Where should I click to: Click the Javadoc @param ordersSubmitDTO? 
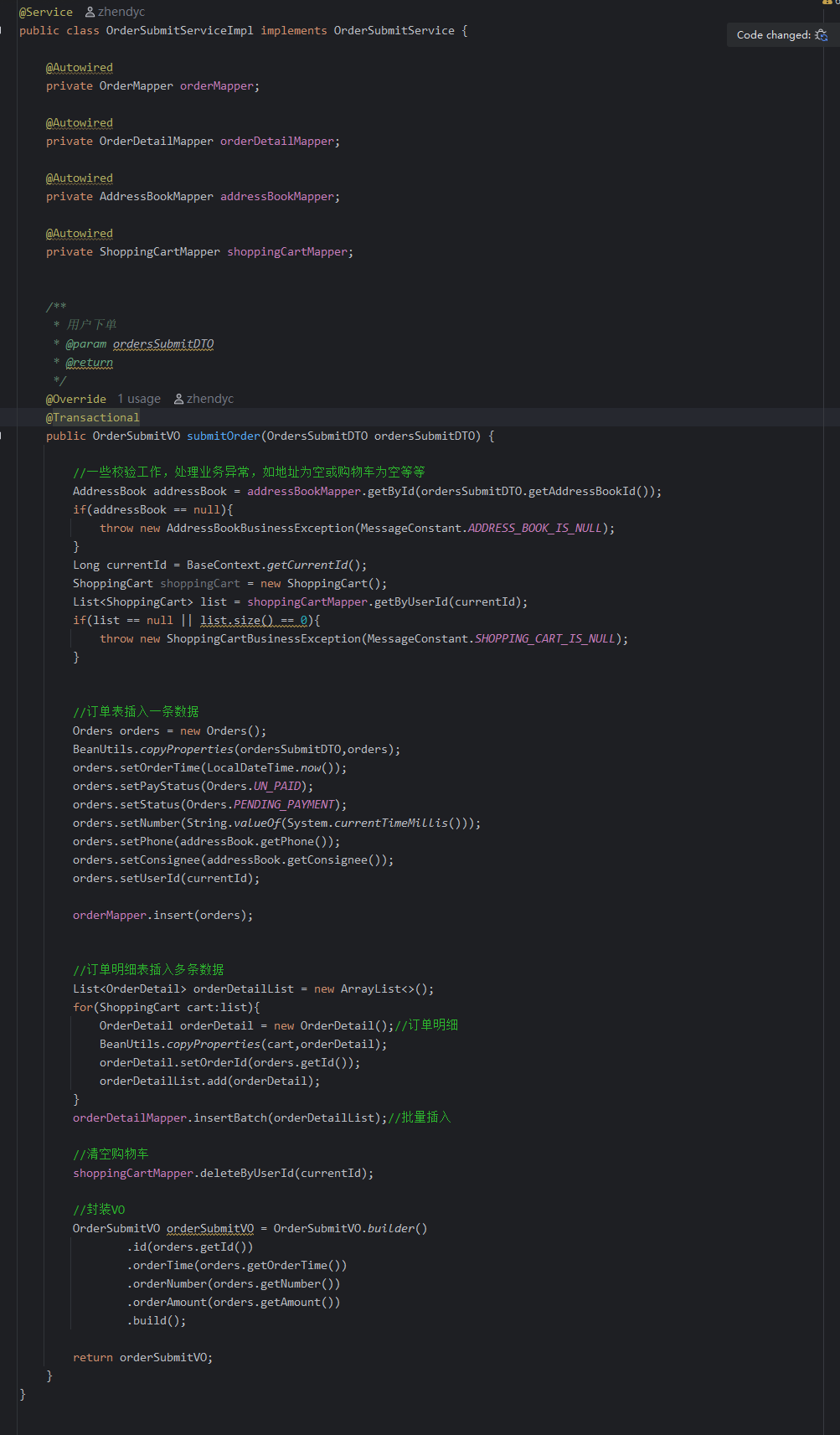click(x=140, y=343)
